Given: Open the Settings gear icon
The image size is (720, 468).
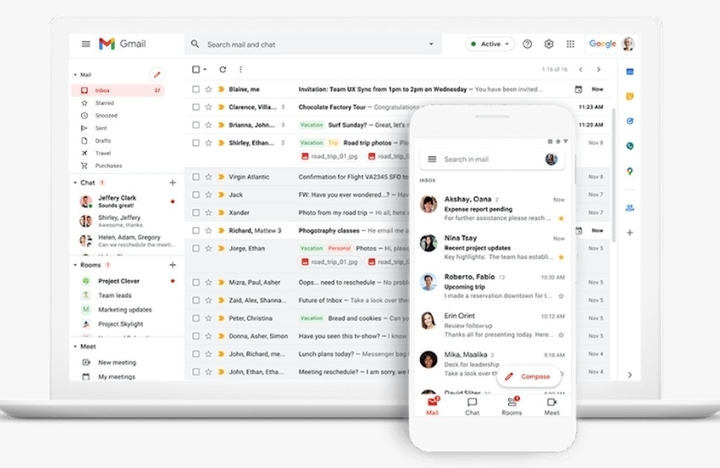Looking at the screenshot, I should pyautogui.click(x=549, y=44).
